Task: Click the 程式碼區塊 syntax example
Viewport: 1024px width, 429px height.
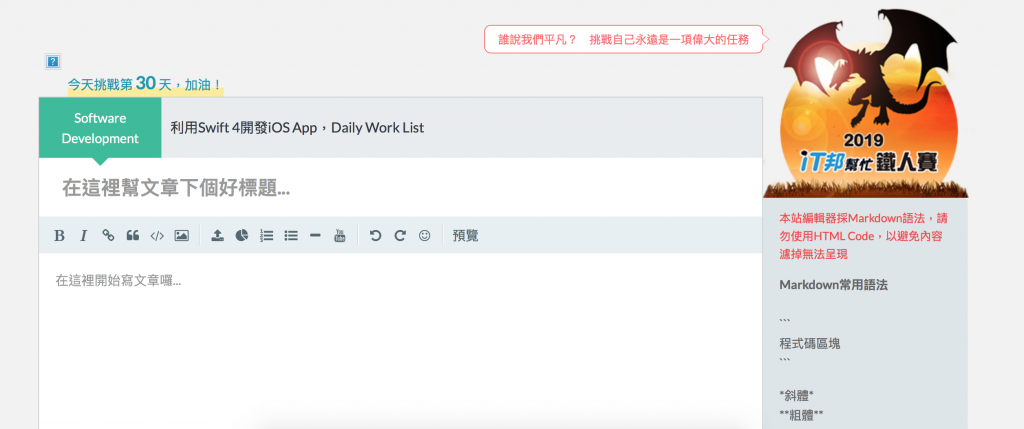Action: [x=810, y=343]
